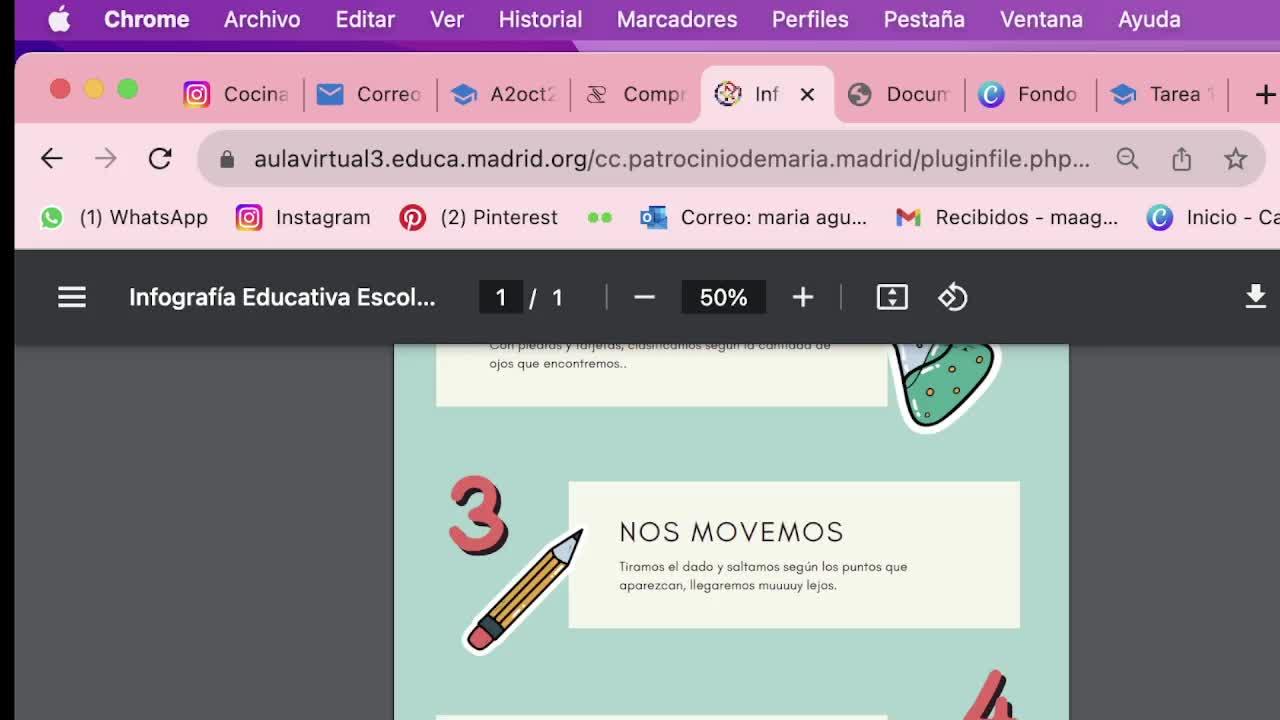Go forward to next page
1280x720 pixels.
105,158
